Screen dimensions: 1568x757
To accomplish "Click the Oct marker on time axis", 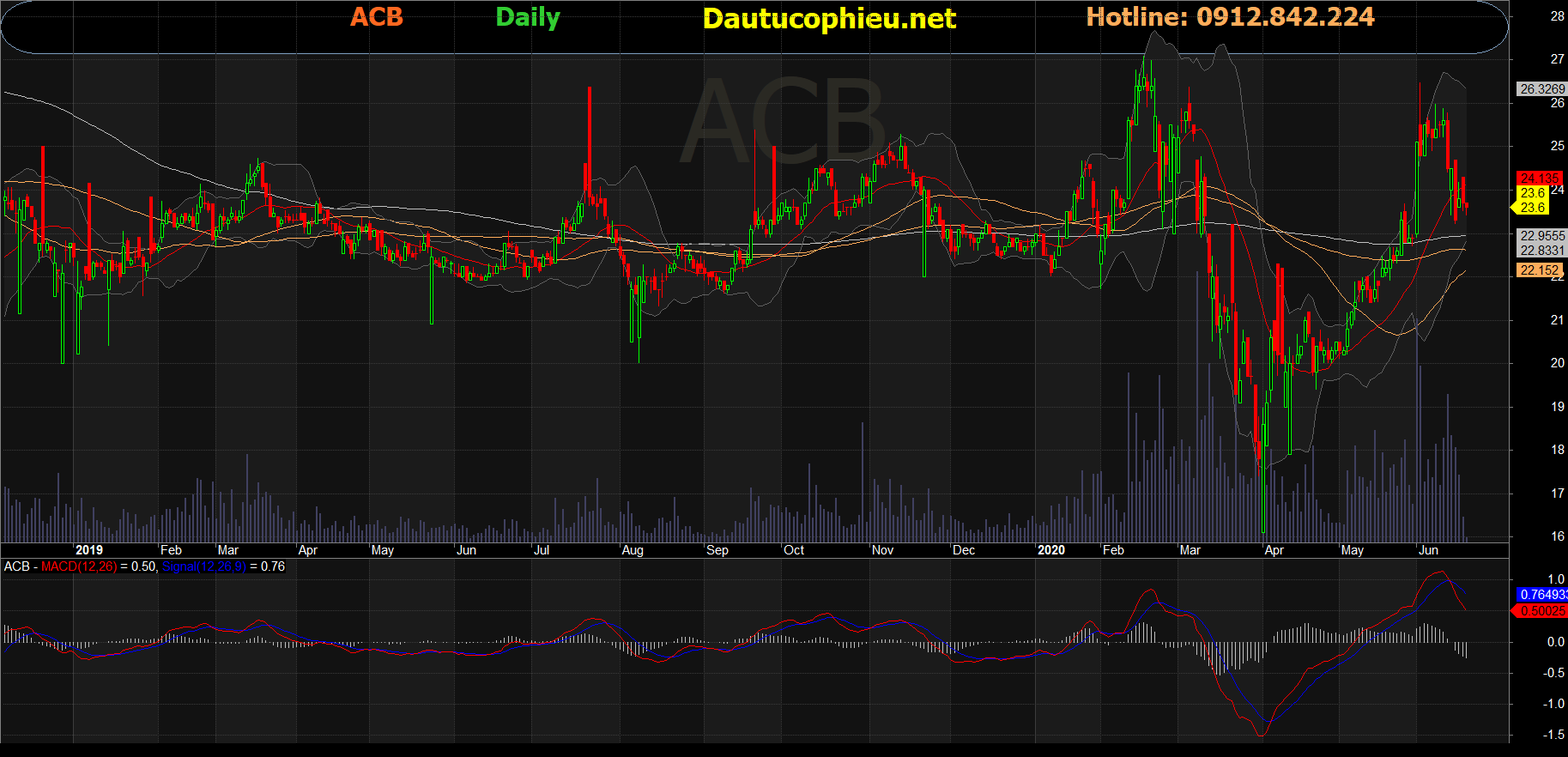I will [x=794, y=550].
